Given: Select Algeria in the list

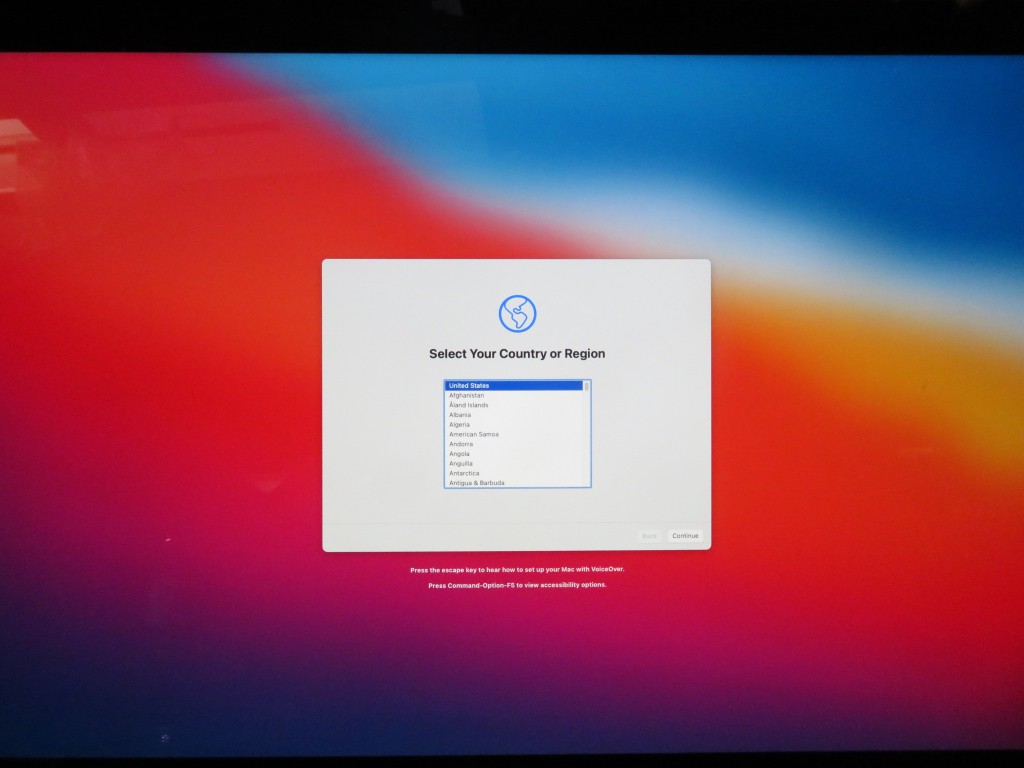Looking at the screenshot, I should [x=514, y=424].
